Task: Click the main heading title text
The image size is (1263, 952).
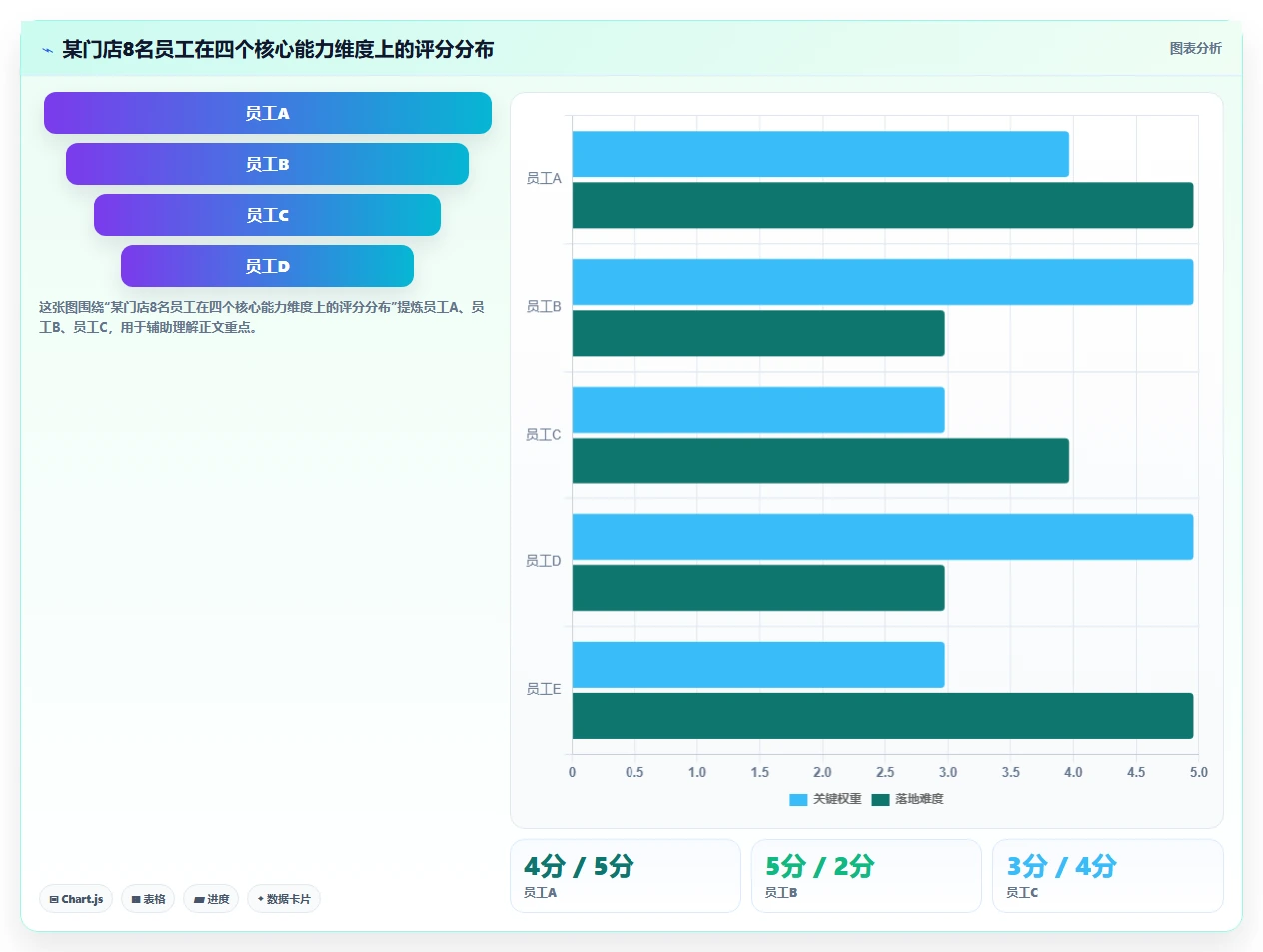Action: pyautogui.click(x=278, y=49)
